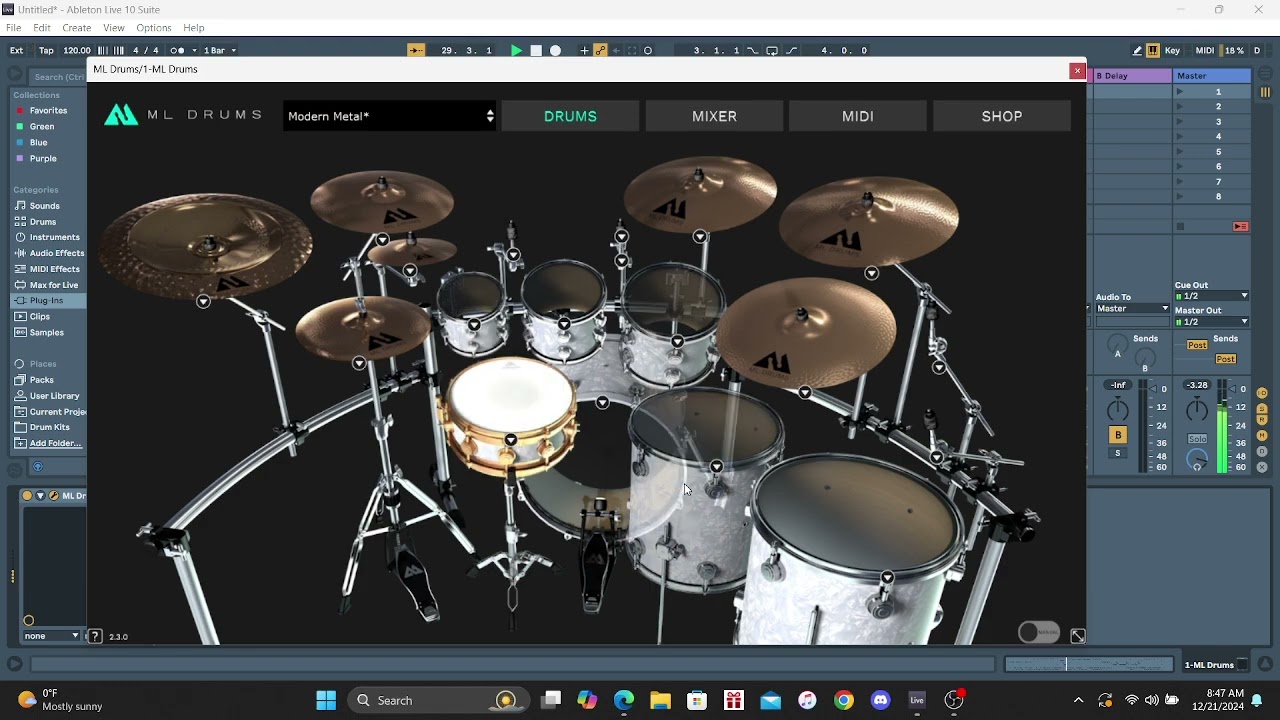Screen dimensions: 1280x720
Task: Open Discord from the taskbar
Action: [x=880, y=700]
